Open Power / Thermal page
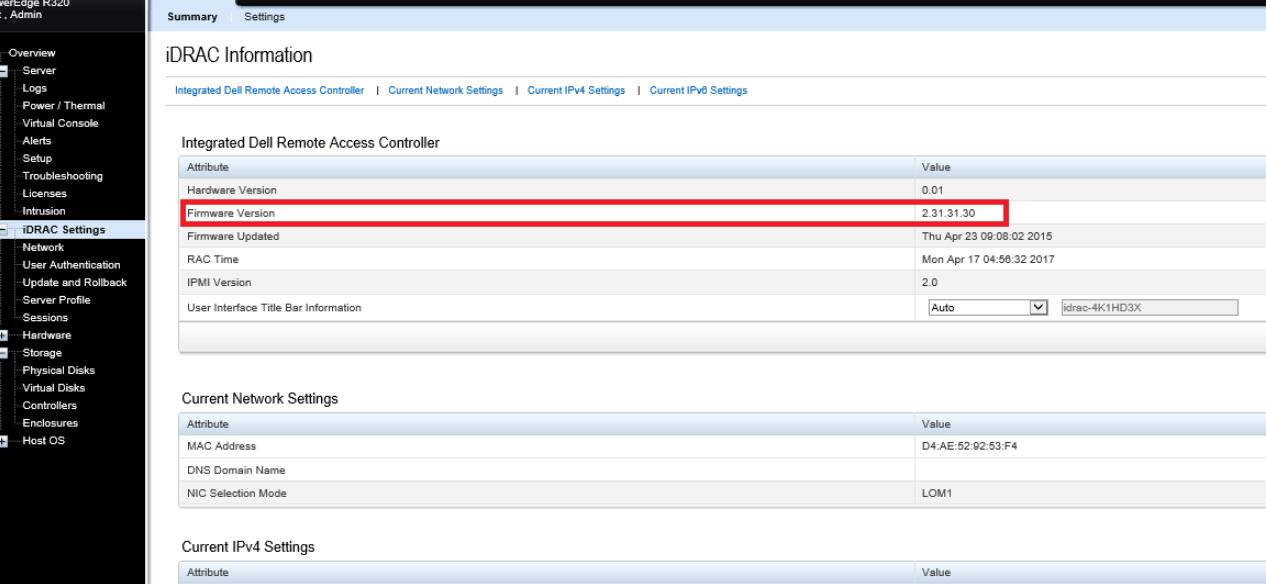1266x584 pixels. (x=63, y=106)
